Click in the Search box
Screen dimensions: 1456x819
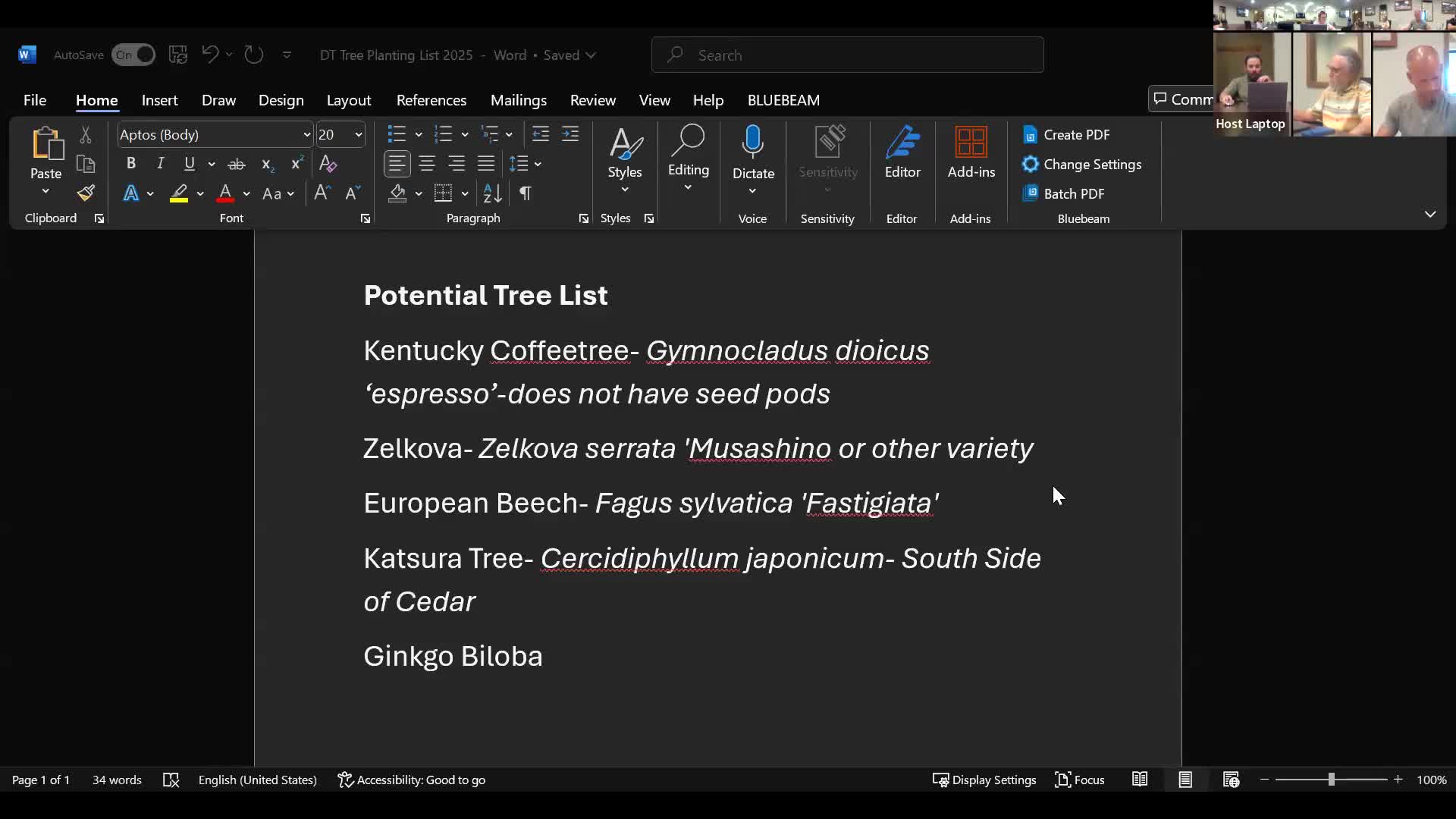[x=847, y=55]
